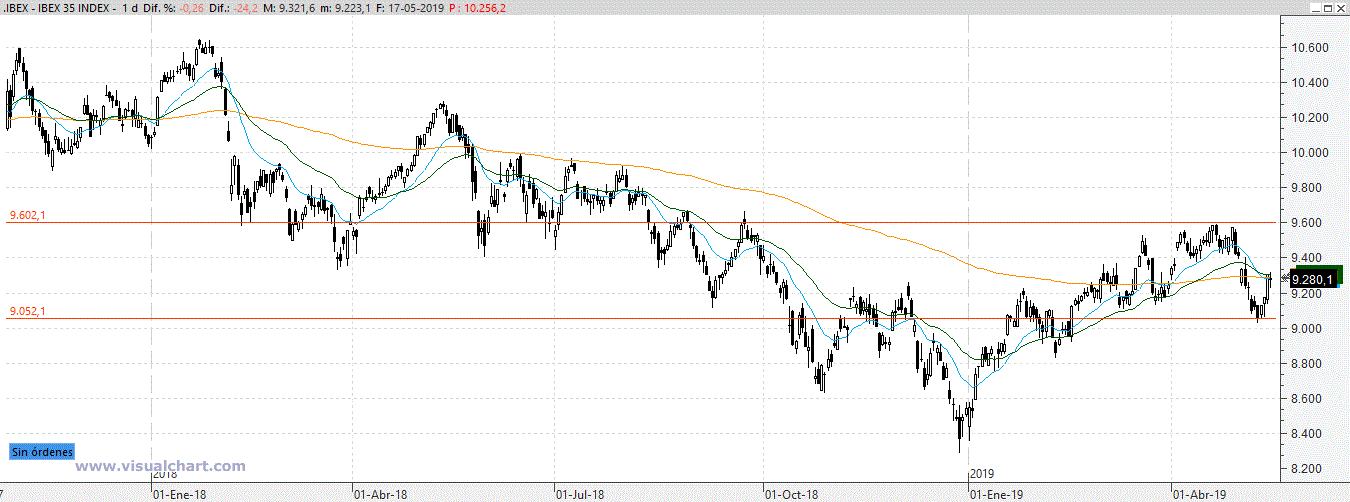
Task: Click the .IBEX - IBEX 35 INDEX title
Action: (x=56, y=8)
